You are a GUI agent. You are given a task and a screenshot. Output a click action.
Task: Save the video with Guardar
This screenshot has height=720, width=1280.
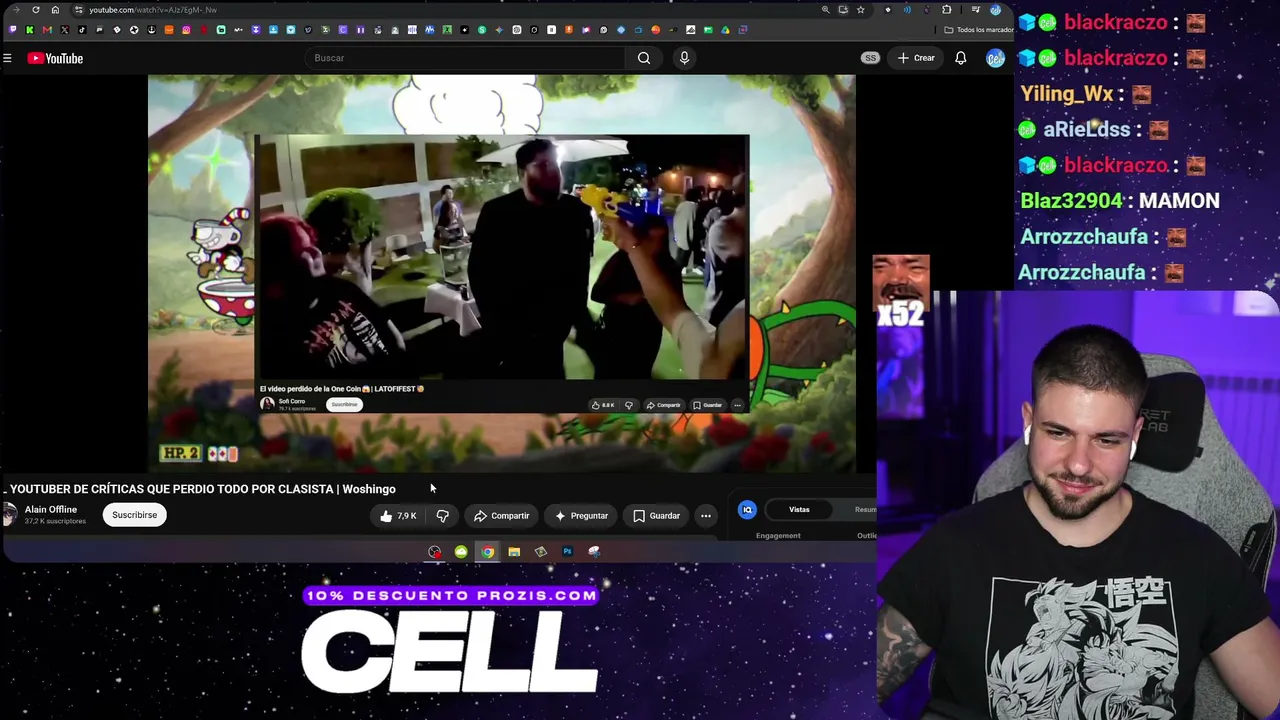[656, 516]
